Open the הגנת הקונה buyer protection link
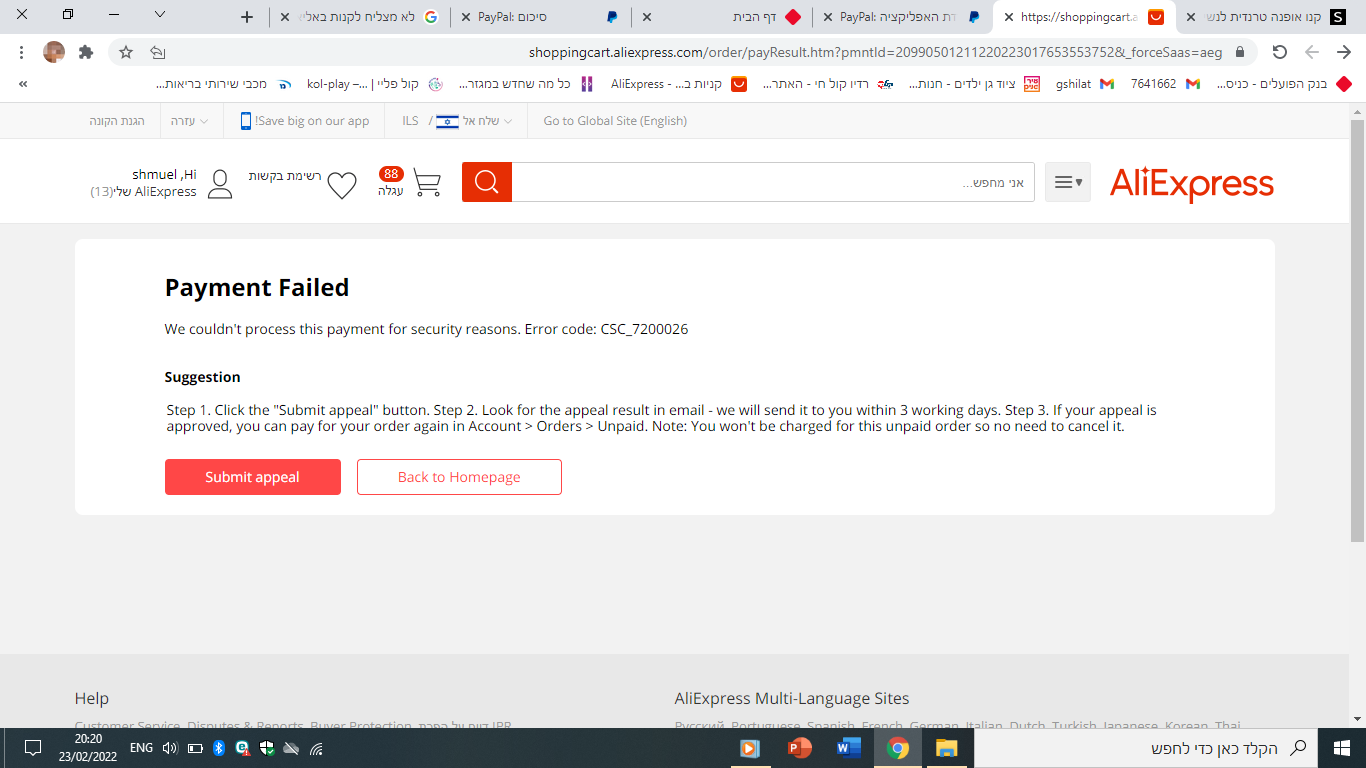Screen dimensions: 1366x768 point(117,121)
